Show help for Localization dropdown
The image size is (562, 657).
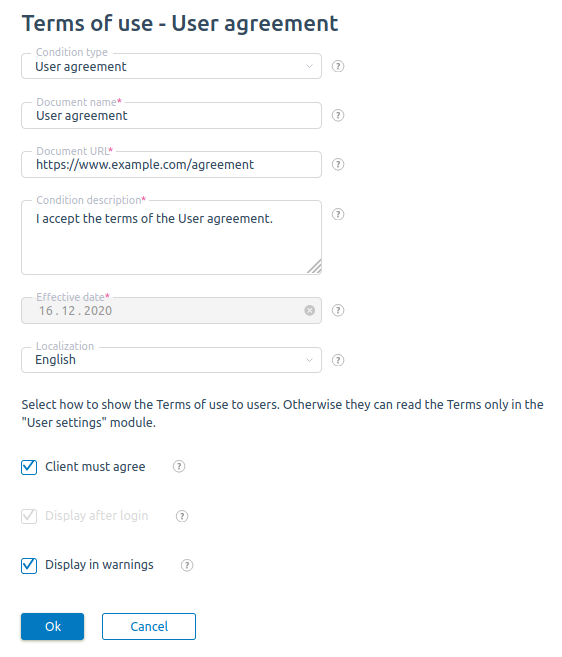338,360
